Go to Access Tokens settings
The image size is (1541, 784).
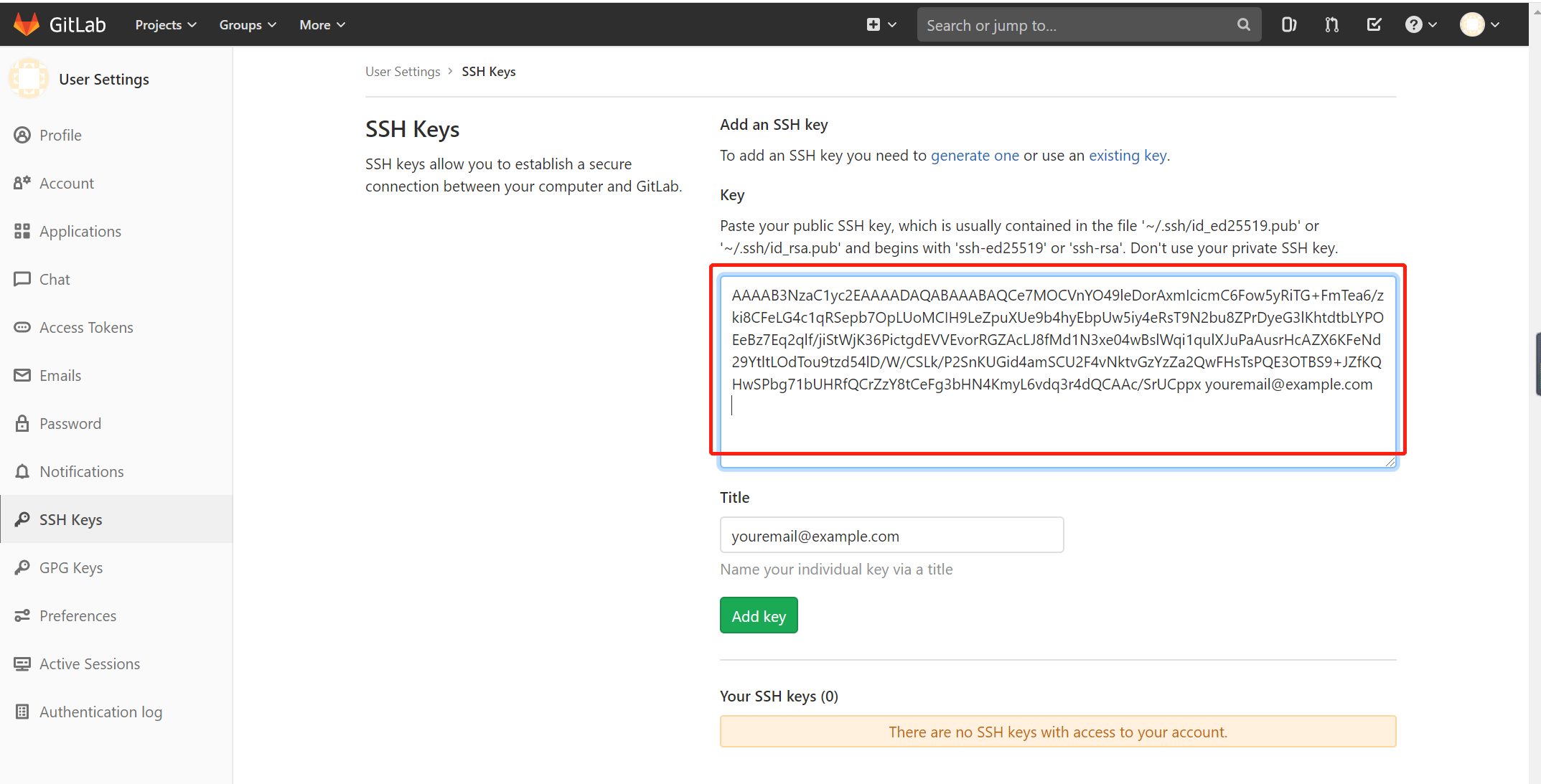(86, 328)
